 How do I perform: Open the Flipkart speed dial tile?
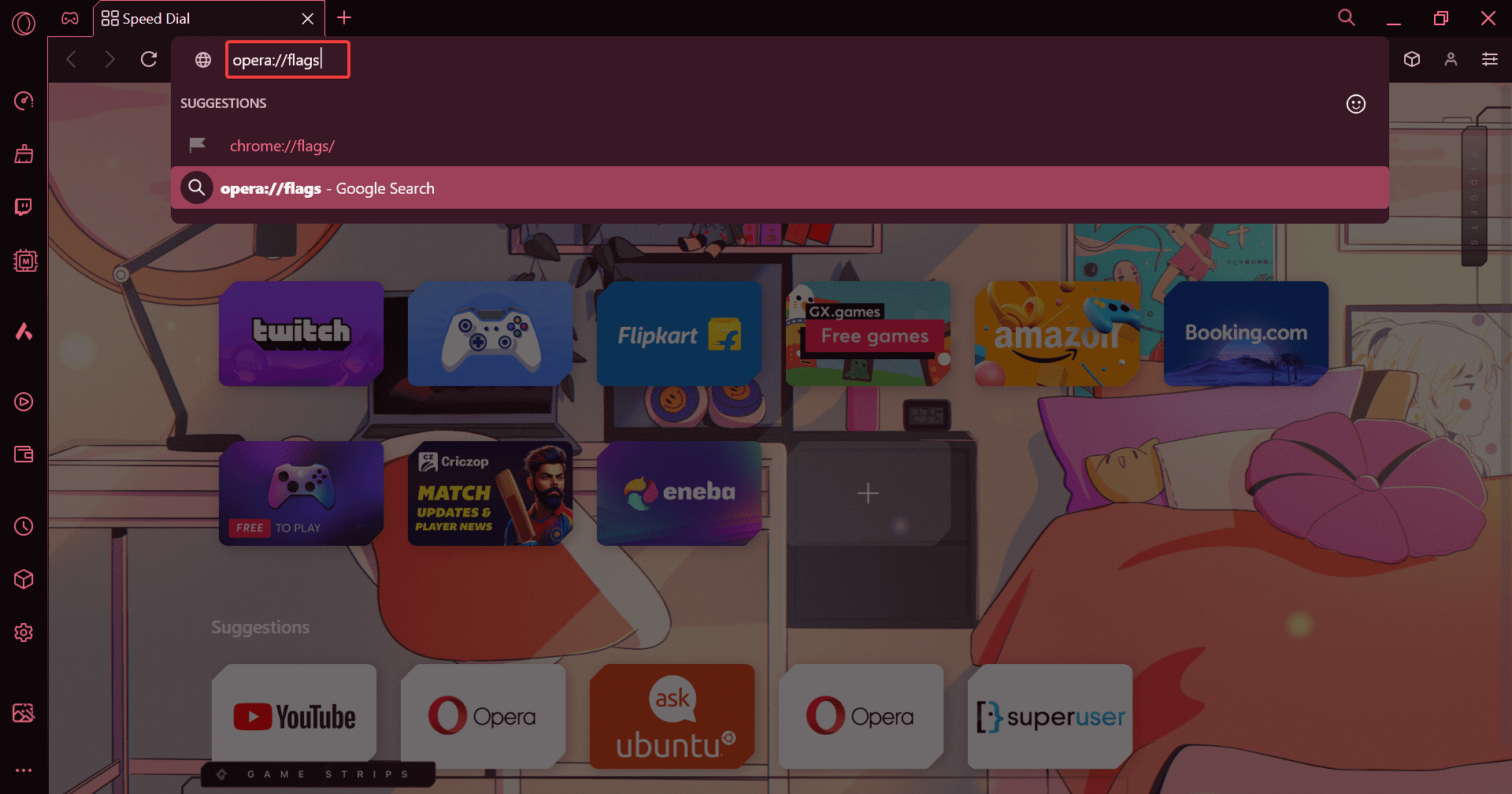pyautogui.click(x=679, y=334)
